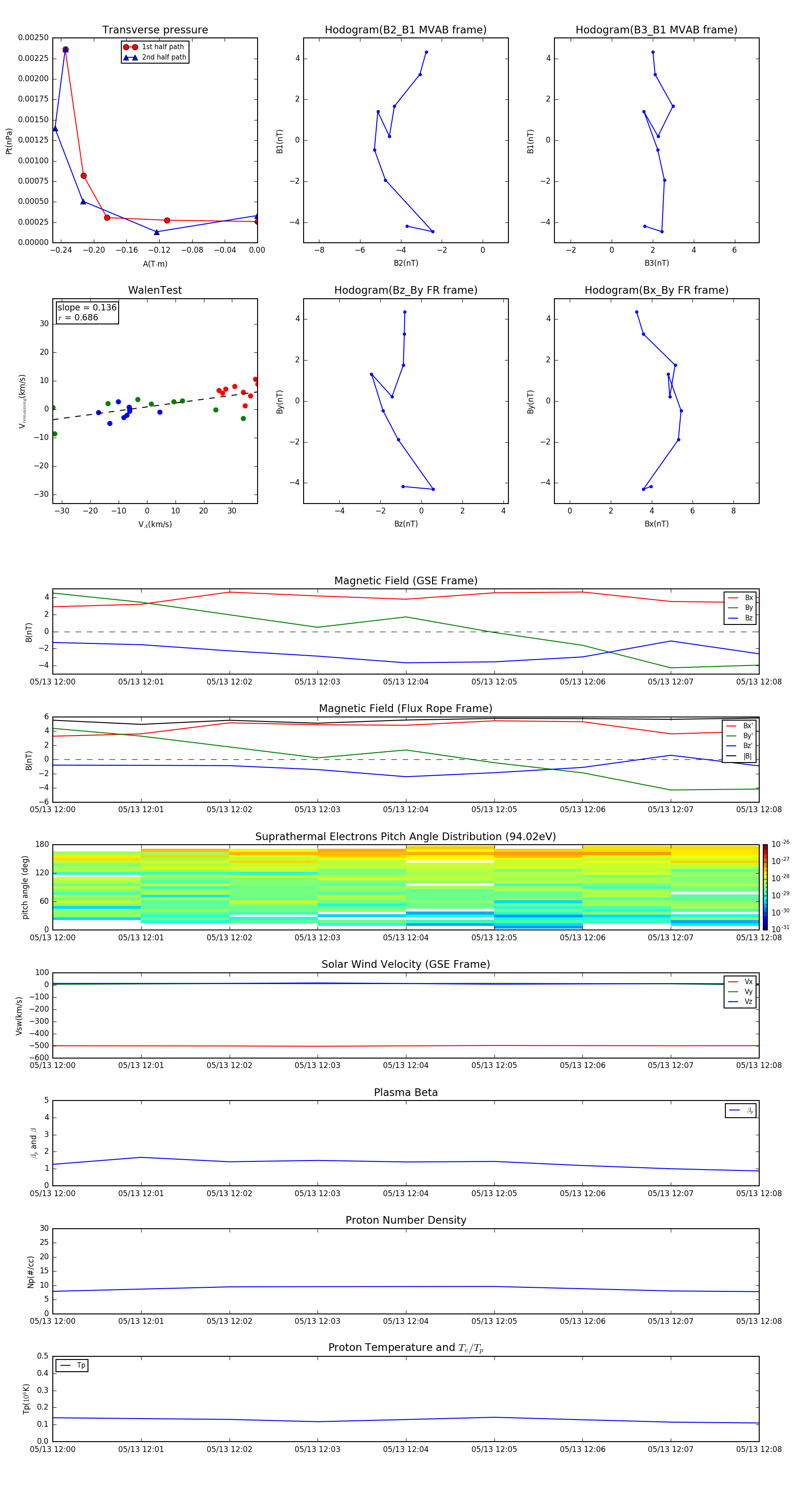Click the -600 tick on Solar Wind Velocity axis
The width and height of the screenshot is (812, 1489).
tap(38, 1058)
